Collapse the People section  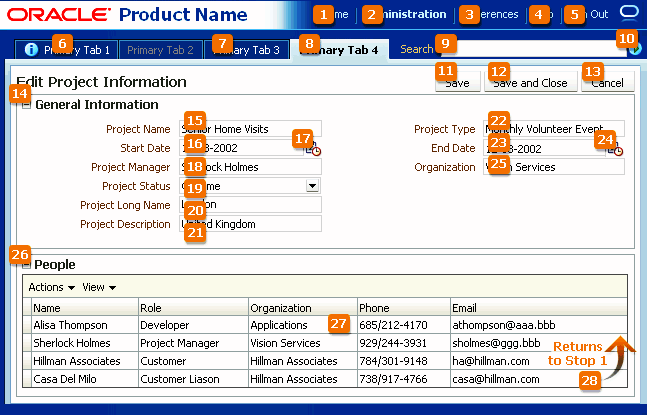(x=26, y=265)
